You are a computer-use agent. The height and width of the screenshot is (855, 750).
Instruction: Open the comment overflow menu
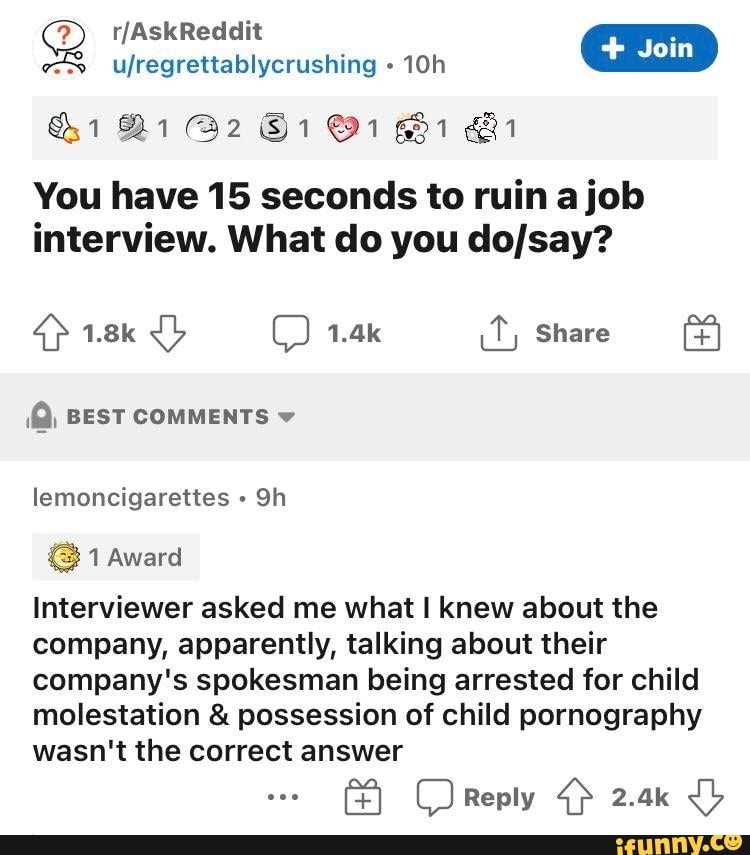click(x=282, y=797)
